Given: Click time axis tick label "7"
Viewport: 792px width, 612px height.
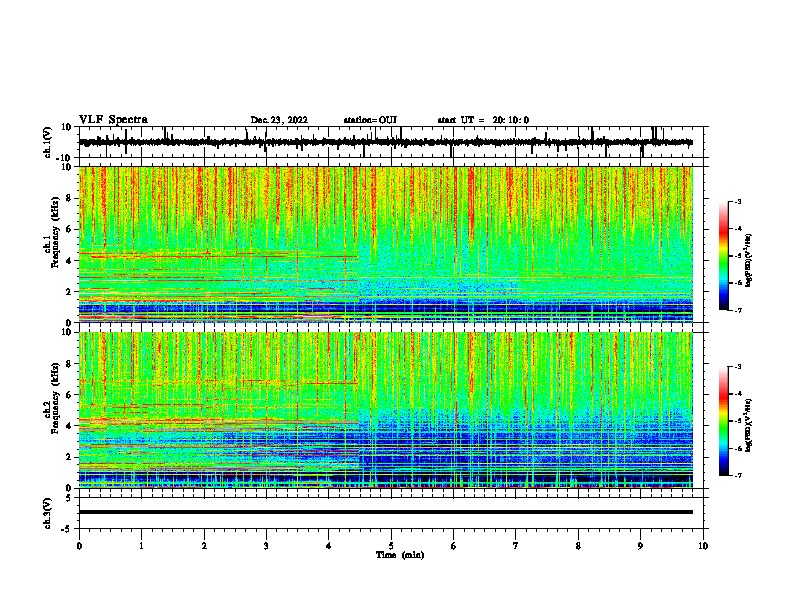Looking at the screenshot, I should (516, 546).
